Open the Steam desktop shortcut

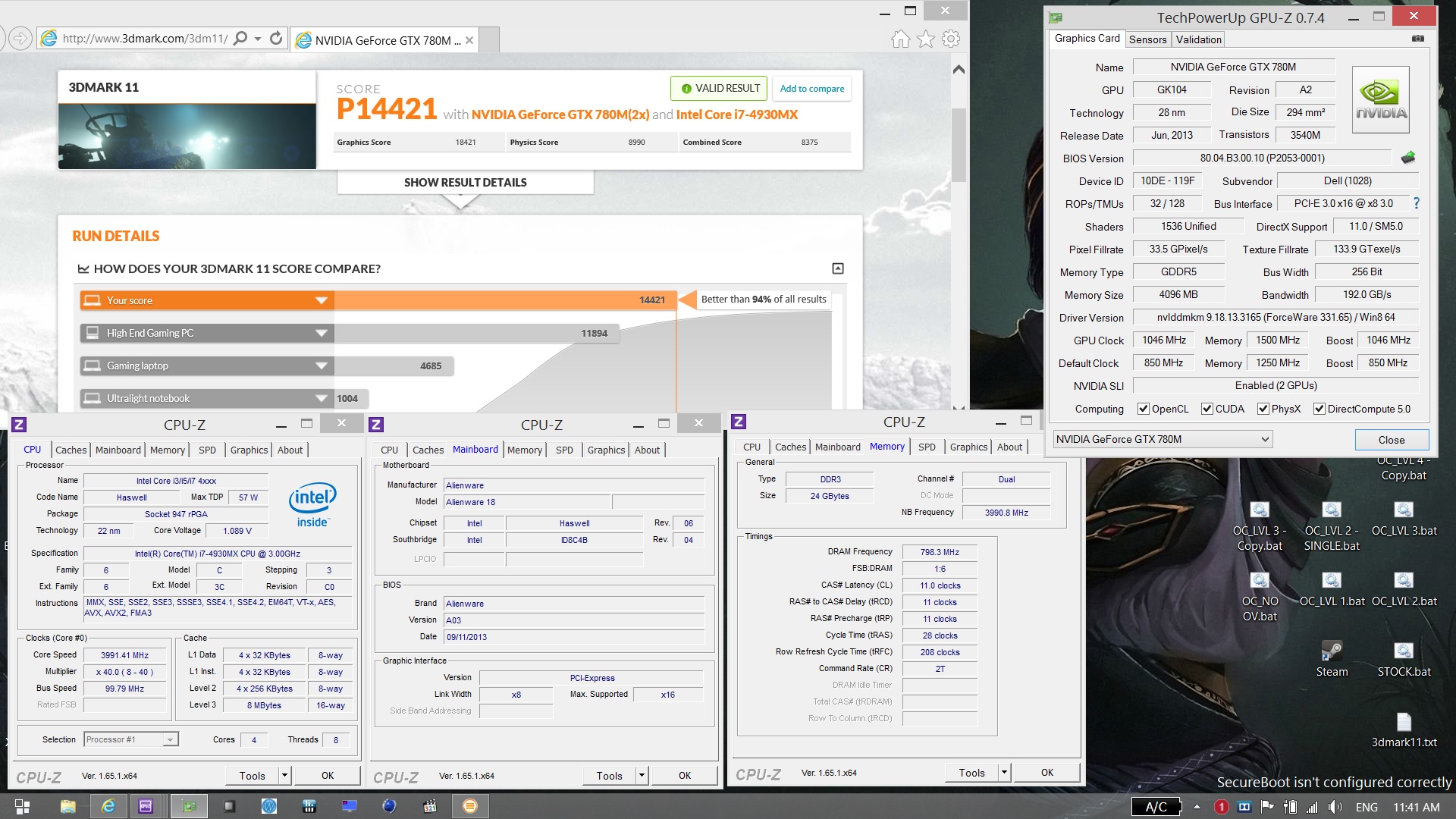click(x=1332, y=660)
